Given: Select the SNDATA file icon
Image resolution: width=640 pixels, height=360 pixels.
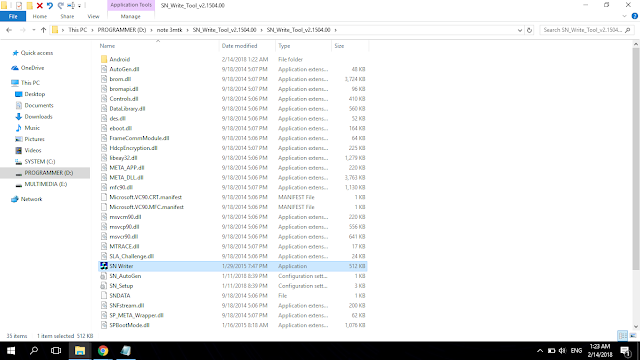Looking at the screenshot, I should 104,296.
